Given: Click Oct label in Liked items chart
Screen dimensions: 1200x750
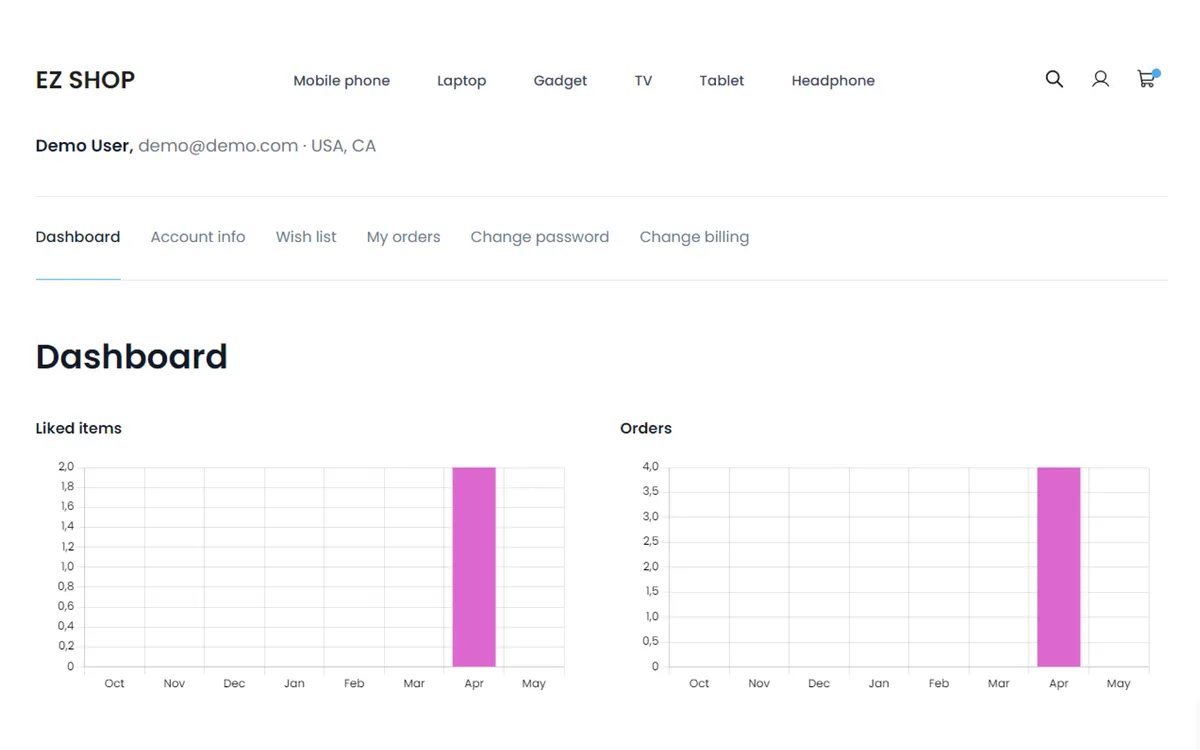Looking at the screenshot, I should 115,684.
